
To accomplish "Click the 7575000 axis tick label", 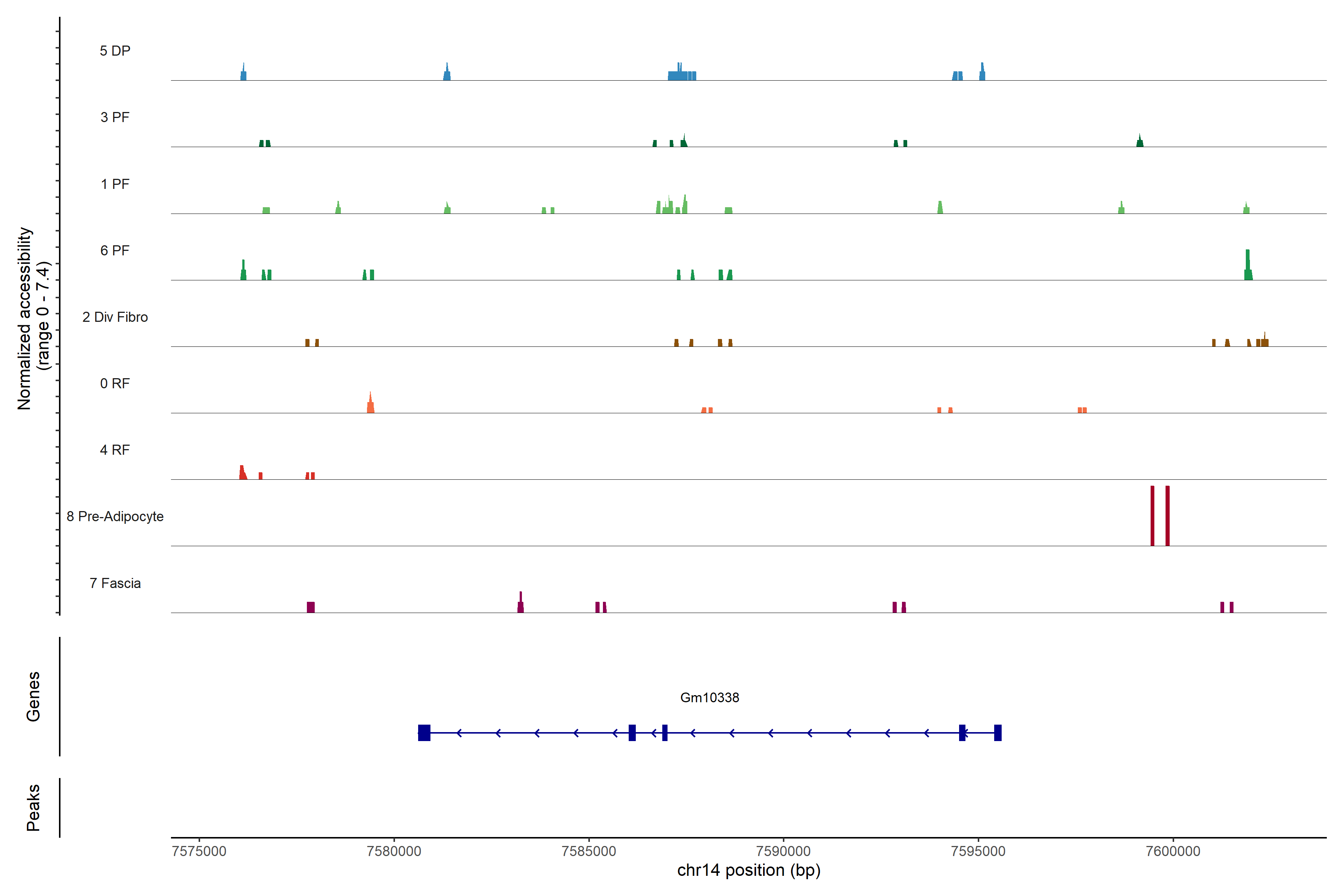I will pyautogui.click(x=199, y=851).
